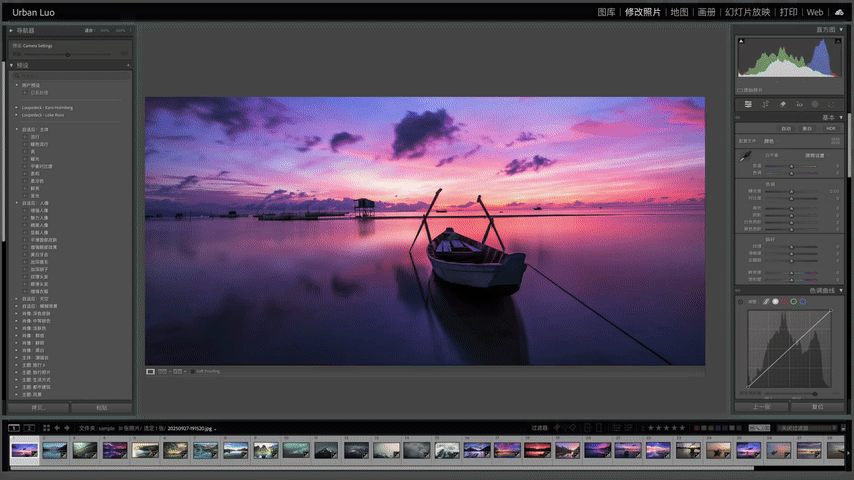Toggle the loupe view mode button below photo
The width and height of the screenshot is (854, 480).
tap(151, 371)
